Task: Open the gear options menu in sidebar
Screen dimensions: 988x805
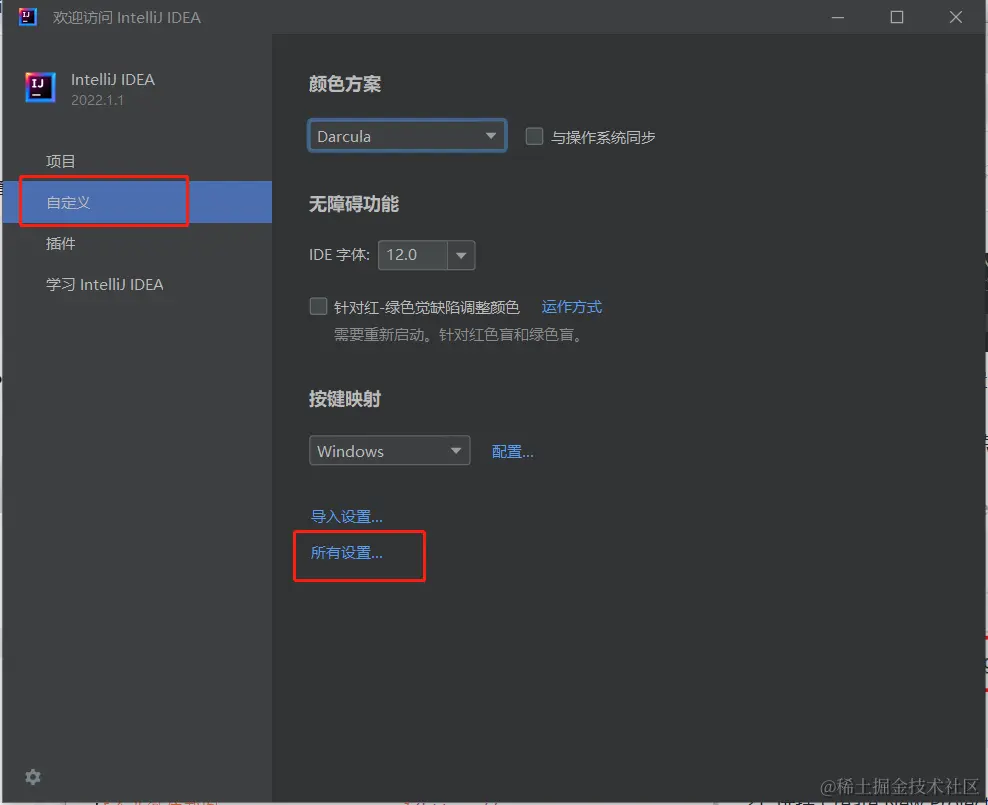Action: 33,777
